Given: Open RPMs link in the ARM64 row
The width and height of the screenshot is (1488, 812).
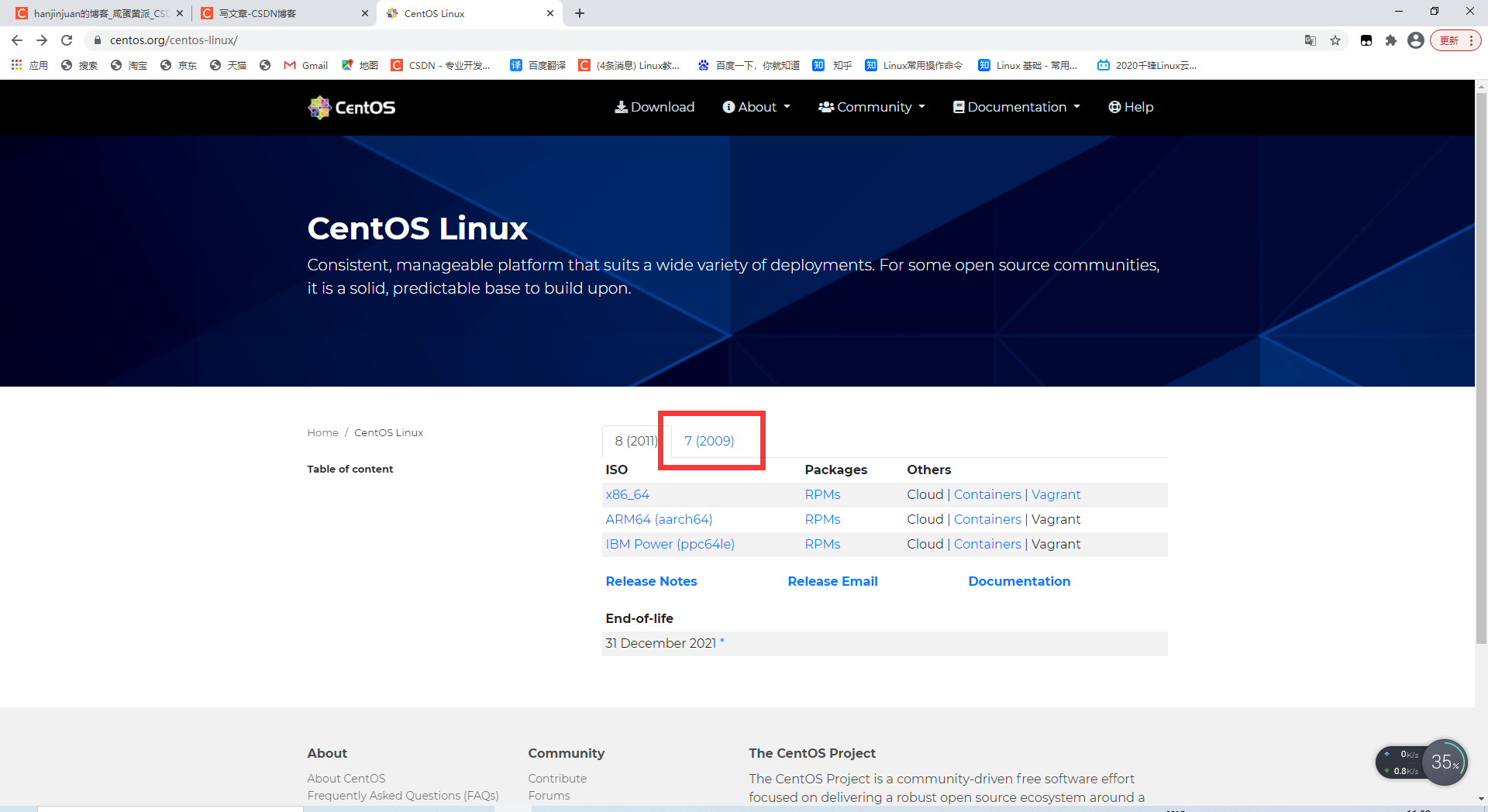Looking at the screenshot, I should click(x=822, y=519).
